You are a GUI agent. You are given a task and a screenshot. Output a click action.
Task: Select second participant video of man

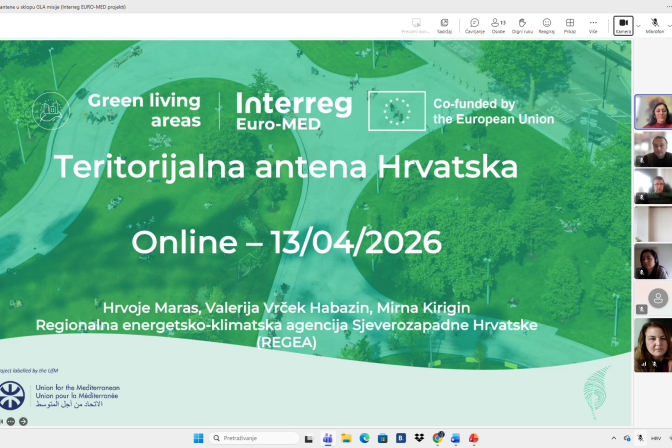[x=653, y=149]
